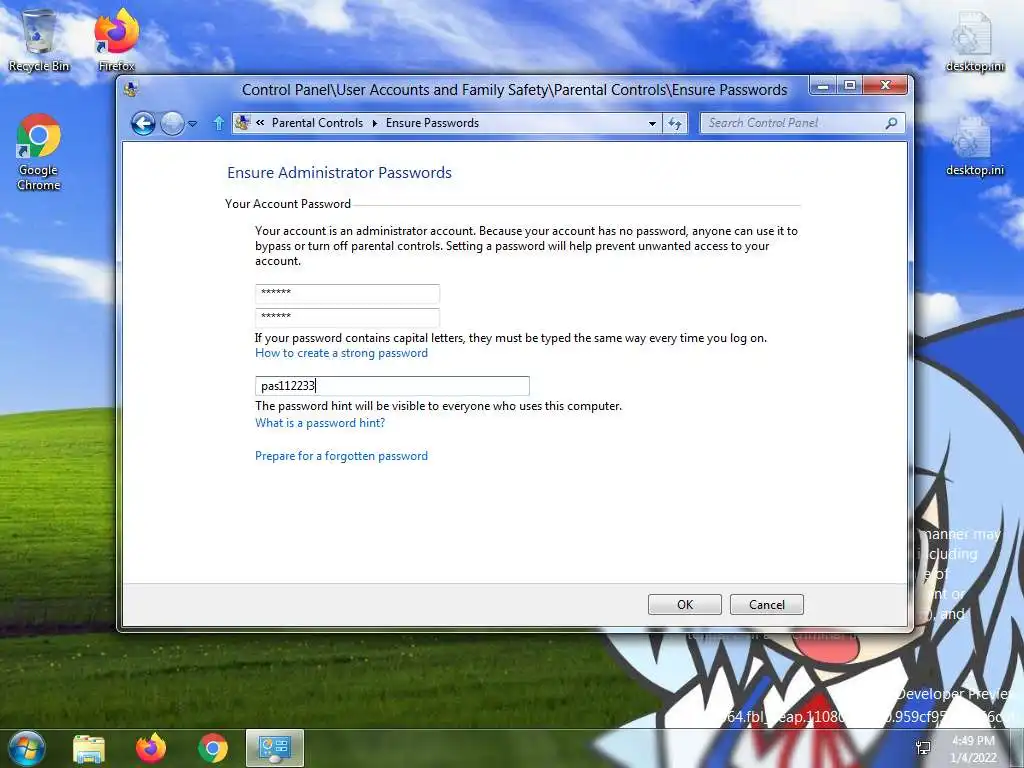
Task: Click the Cancel button
Action: (x=767, y=605)
